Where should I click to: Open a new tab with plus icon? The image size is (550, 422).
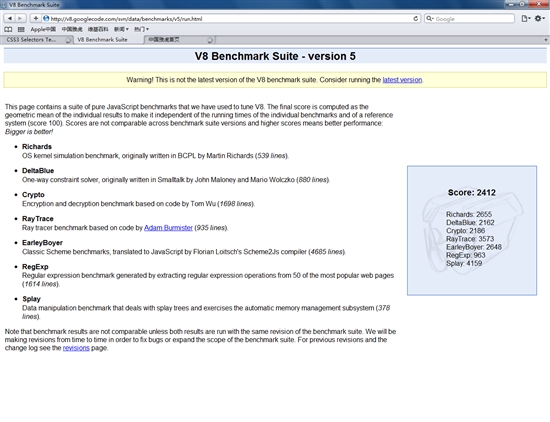click(546, 40)
